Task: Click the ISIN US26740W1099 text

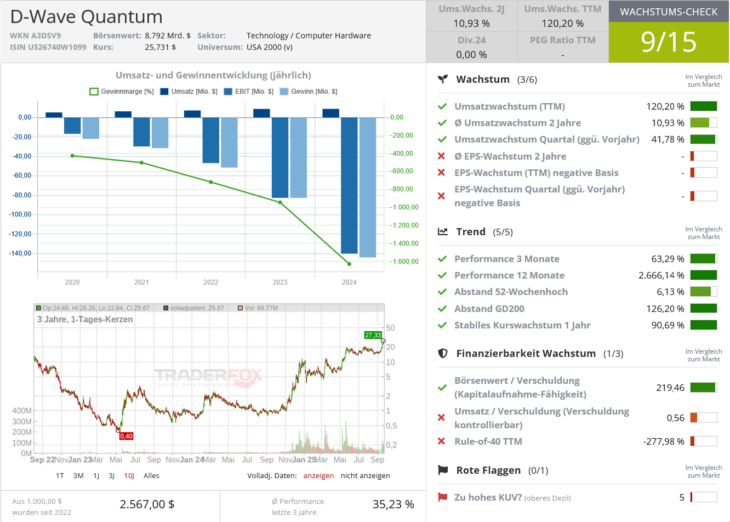Action: pyautogui.click(x=48, y=47)
